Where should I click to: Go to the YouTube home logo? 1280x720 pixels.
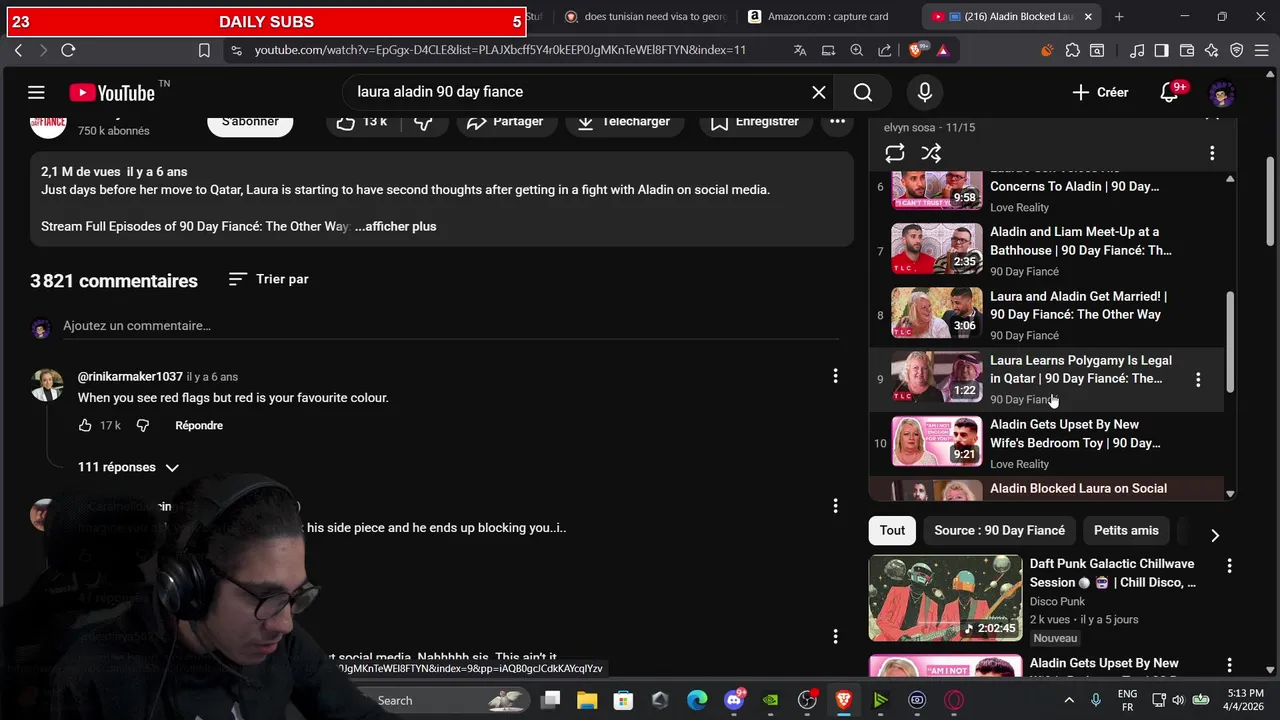112,93
